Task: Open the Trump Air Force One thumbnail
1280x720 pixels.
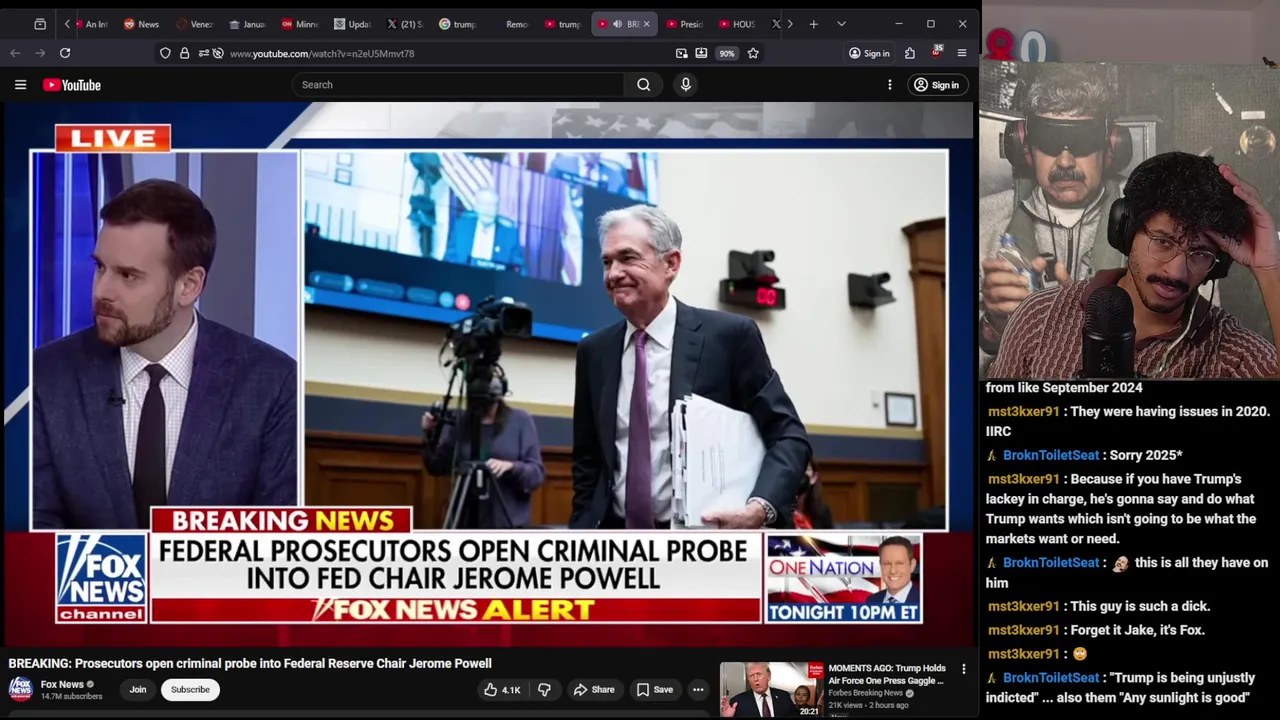Action: click(x=771, y=689)
